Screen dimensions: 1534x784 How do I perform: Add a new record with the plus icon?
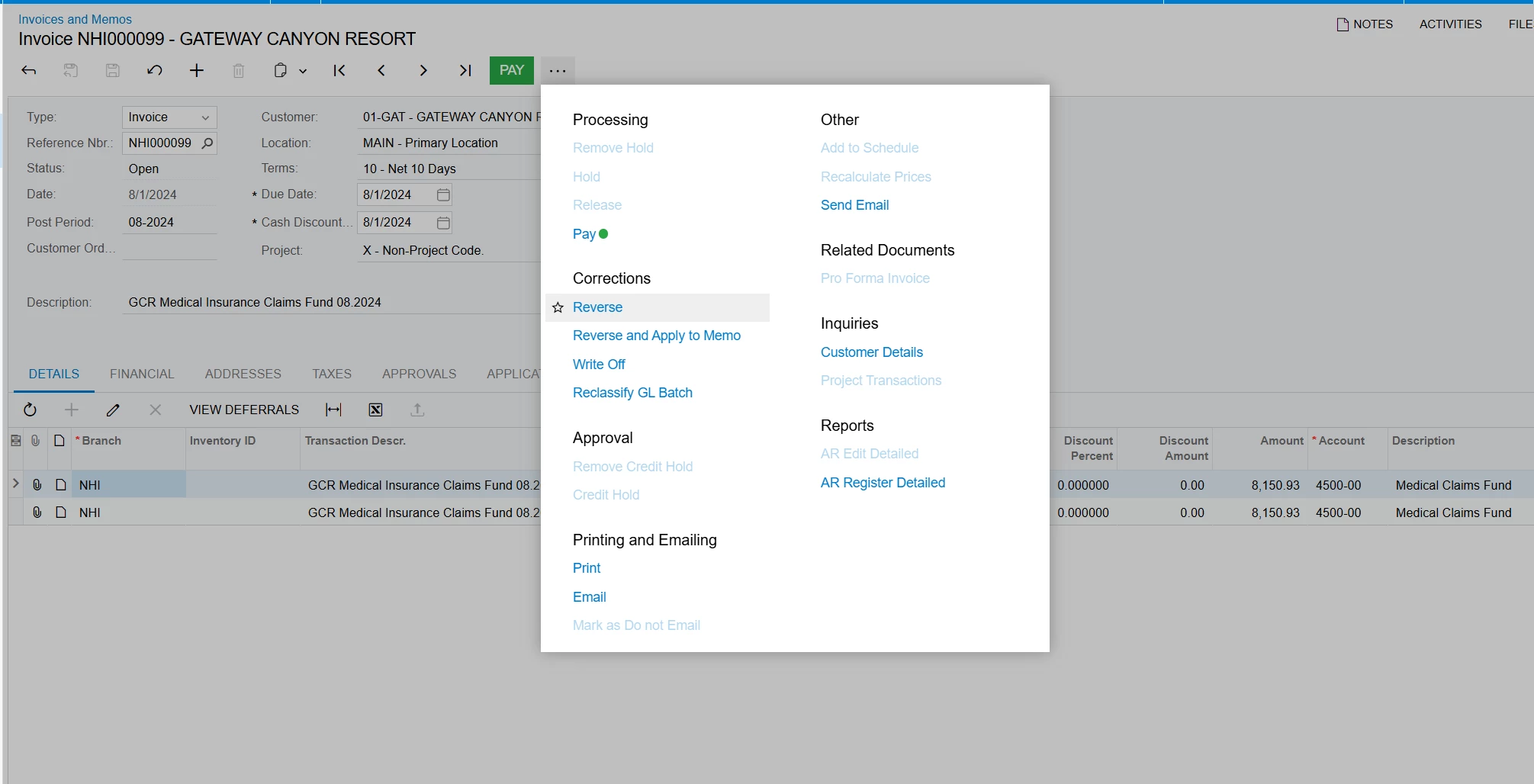[197, 70]
